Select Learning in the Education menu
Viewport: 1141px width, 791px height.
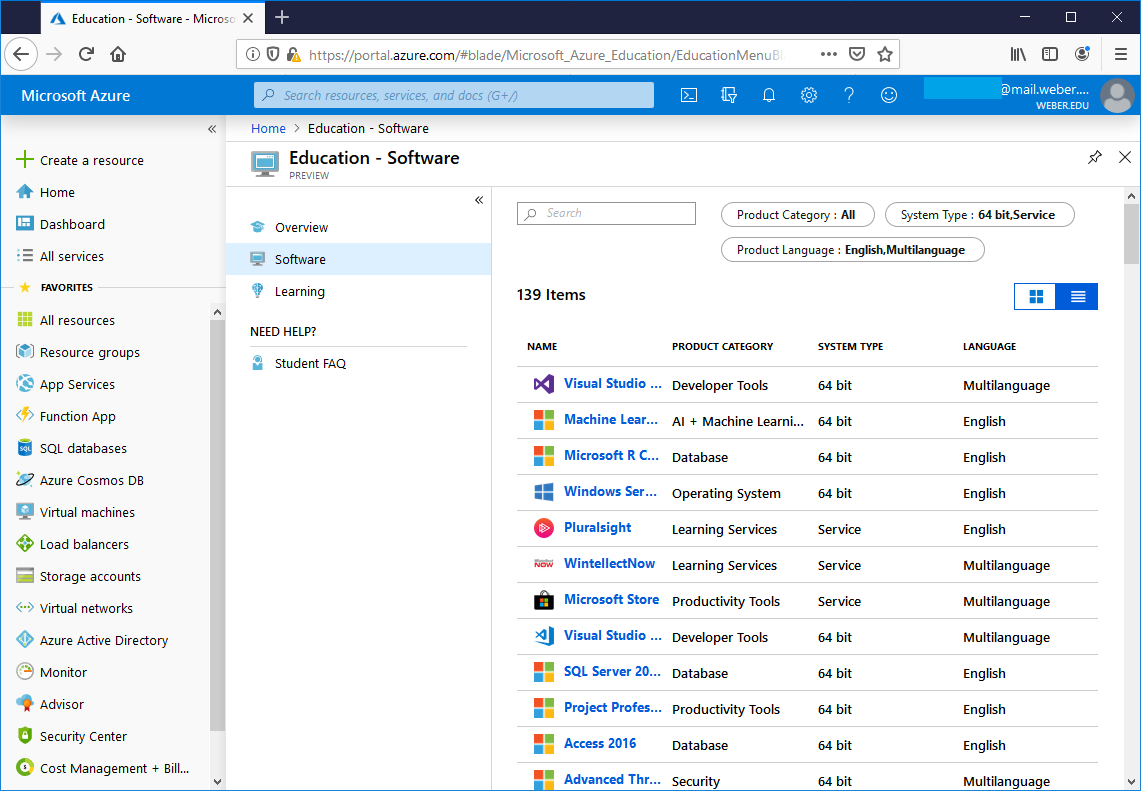299,291
